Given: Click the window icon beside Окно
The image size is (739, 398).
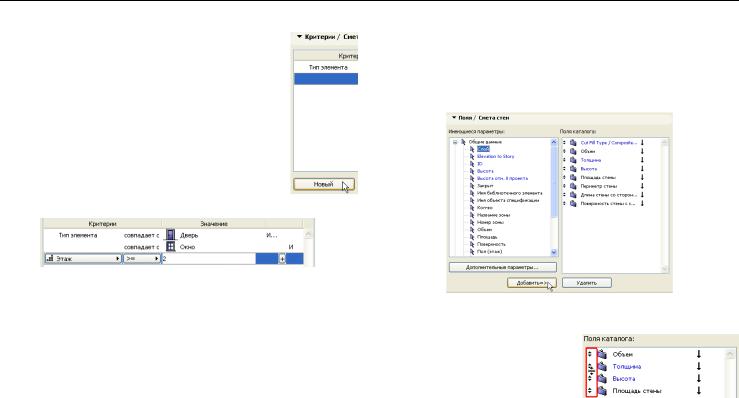Looking at the screenshot, I should (x=171, y=247).
